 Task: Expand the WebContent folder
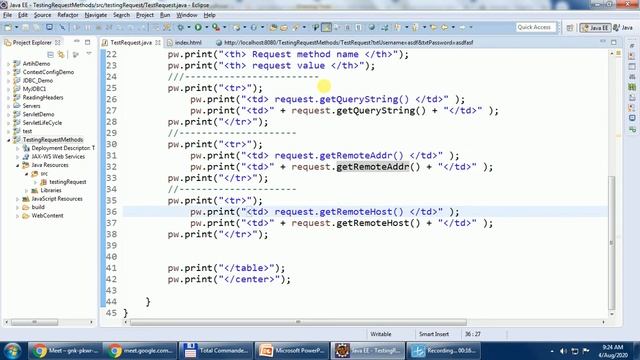coord(18,216)
